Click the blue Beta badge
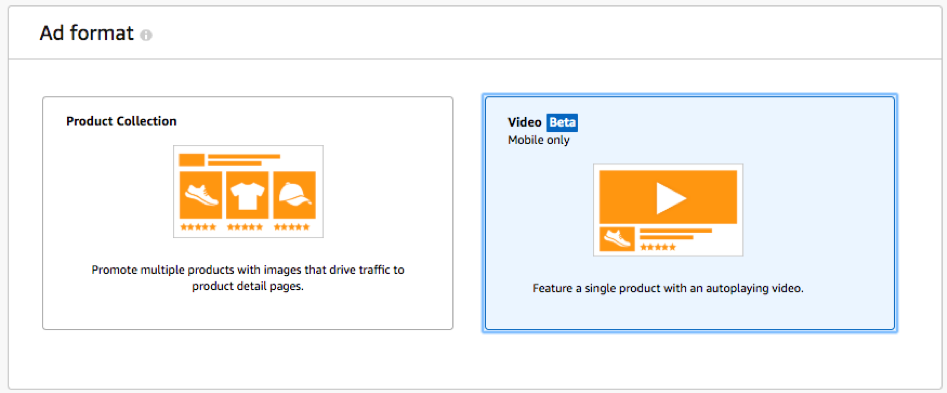The height and width of the screenshot is (393, 947). tap(562, 123)
